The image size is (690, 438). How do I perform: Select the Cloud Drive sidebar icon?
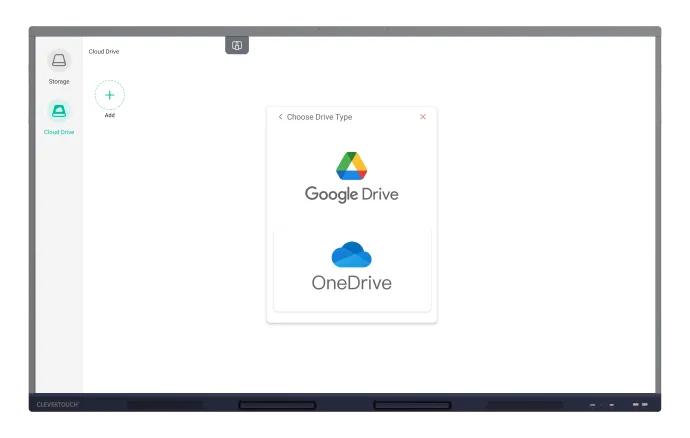pos(59,111)
